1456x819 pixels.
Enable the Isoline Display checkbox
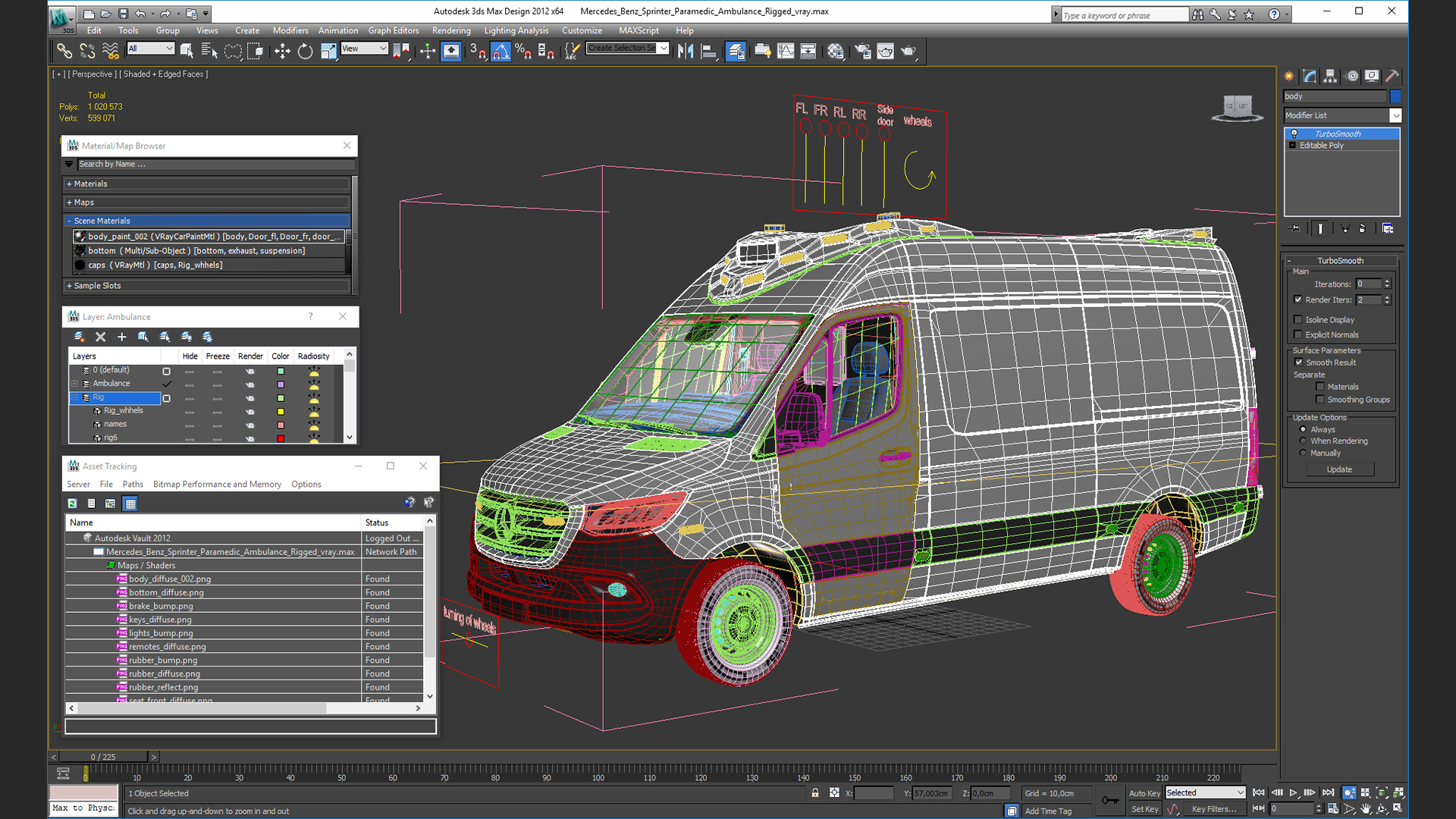click(x=1298, y=319)
